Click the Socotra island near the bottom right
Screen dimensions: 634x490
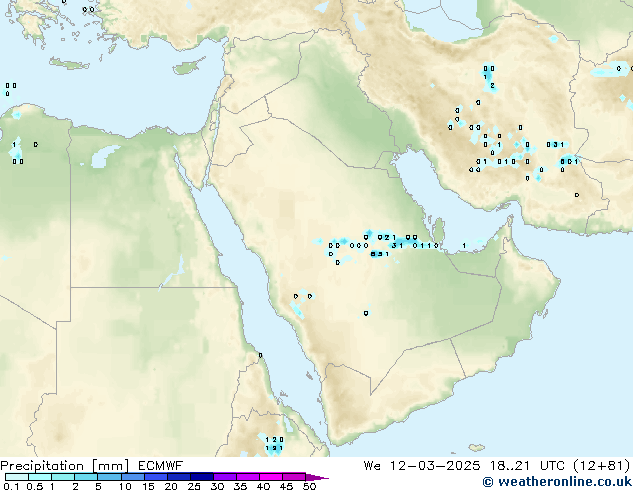pos(477,448)
